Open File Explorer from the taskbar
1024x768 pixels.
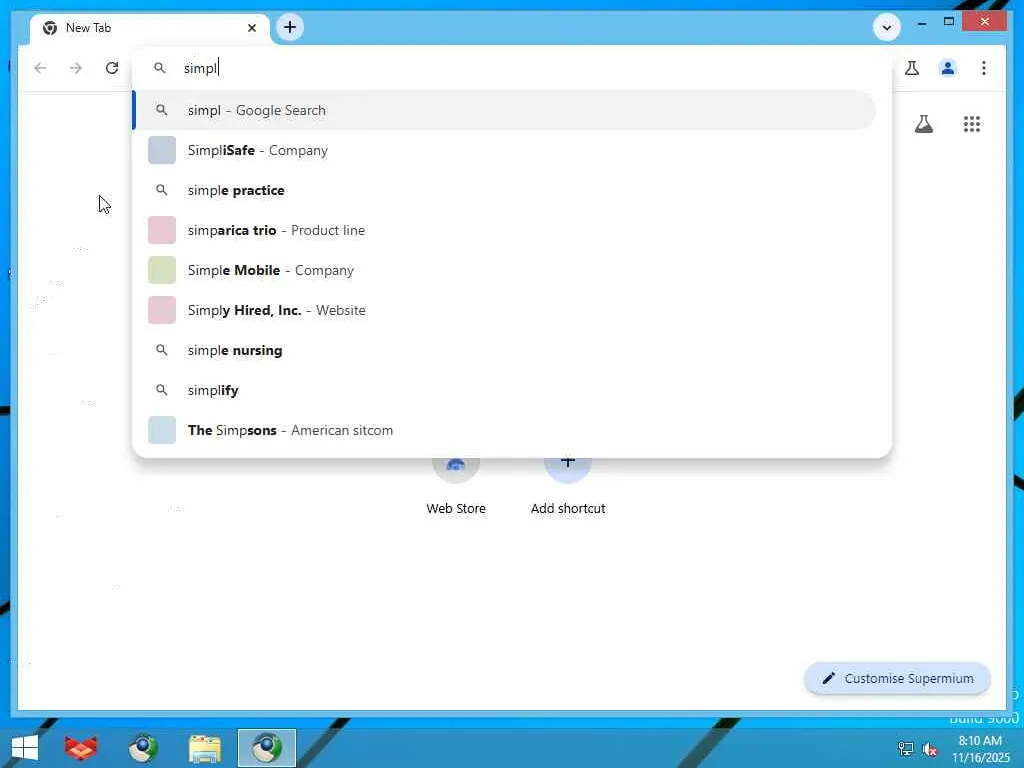pyautogui.click(x=204, y=748)
